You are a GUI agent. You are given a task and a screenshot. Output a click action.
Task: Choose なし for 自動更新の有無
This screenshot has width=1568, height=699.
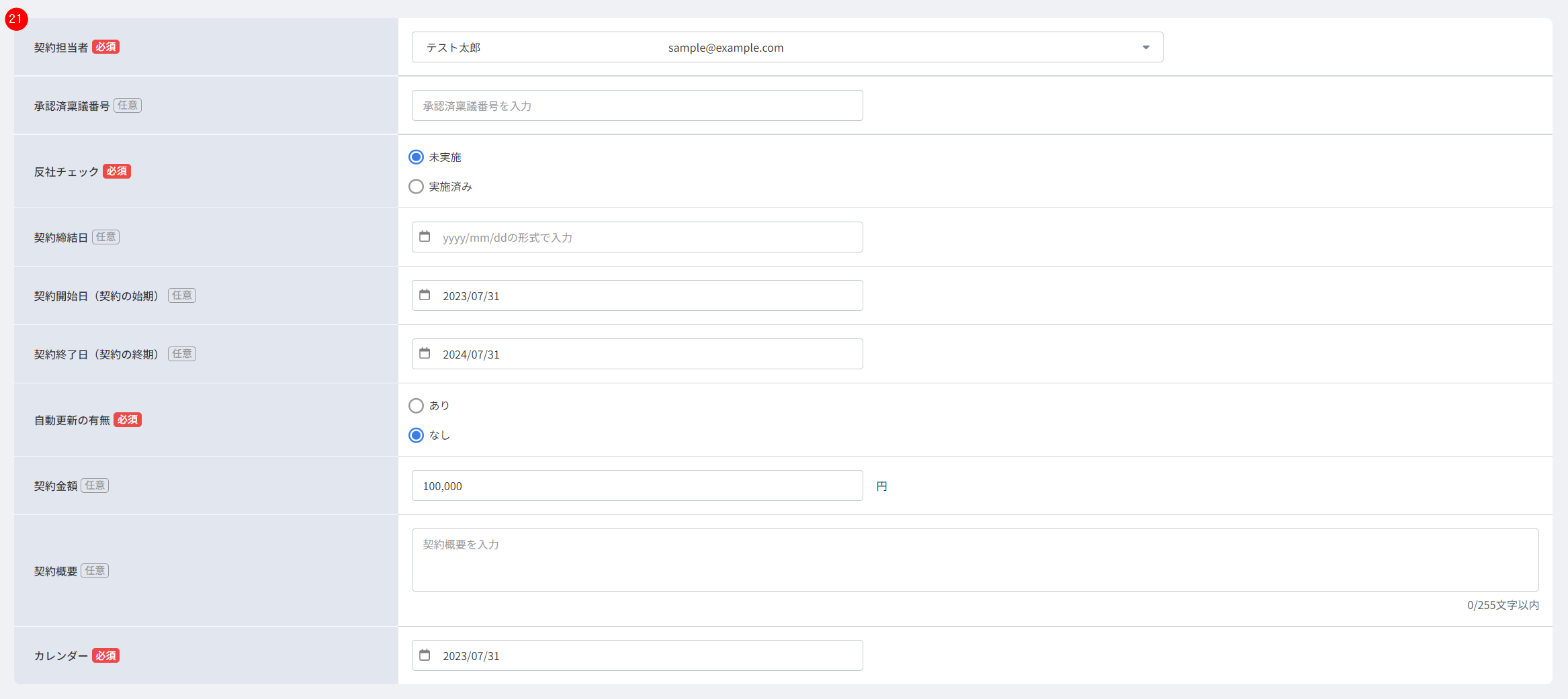tap(417, 435)
